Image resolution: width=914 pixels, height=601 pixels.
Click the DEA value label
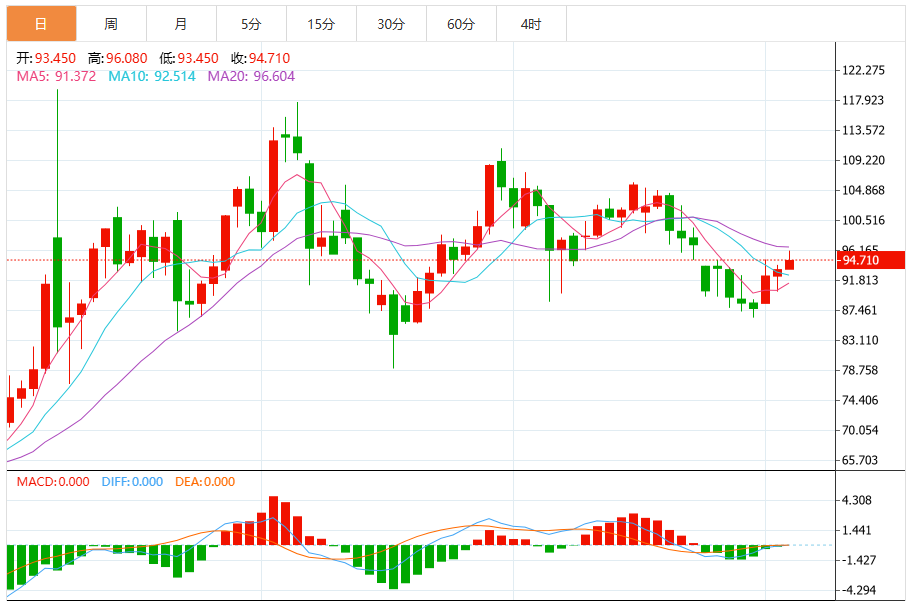click(x=205, y=482)
